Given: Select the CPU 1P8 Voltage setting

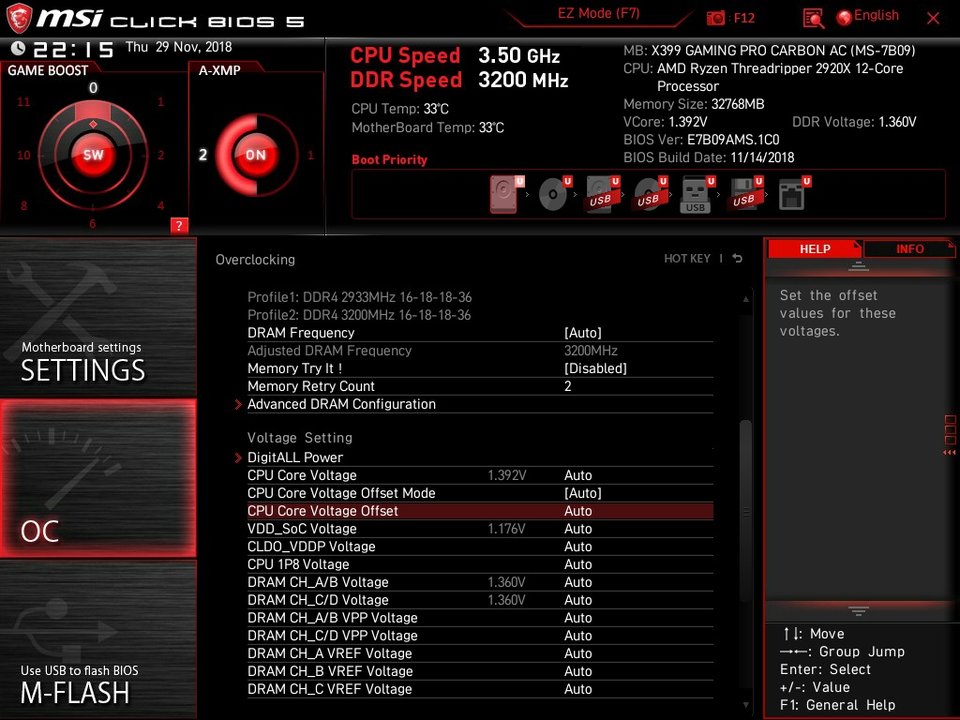Looking at the screenshot, I should [x=480, y=564].
